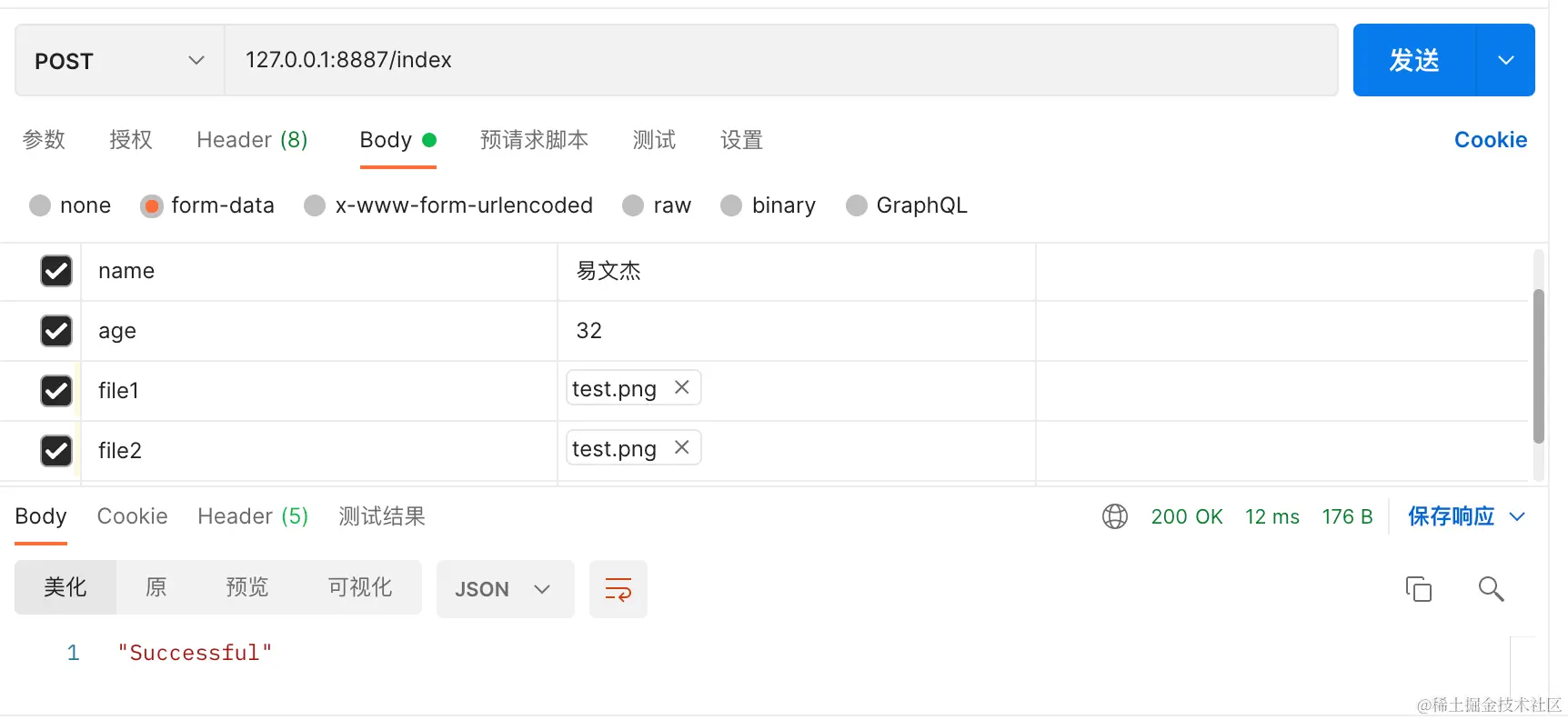Open the POST method dropdown

tap(119, 61)
